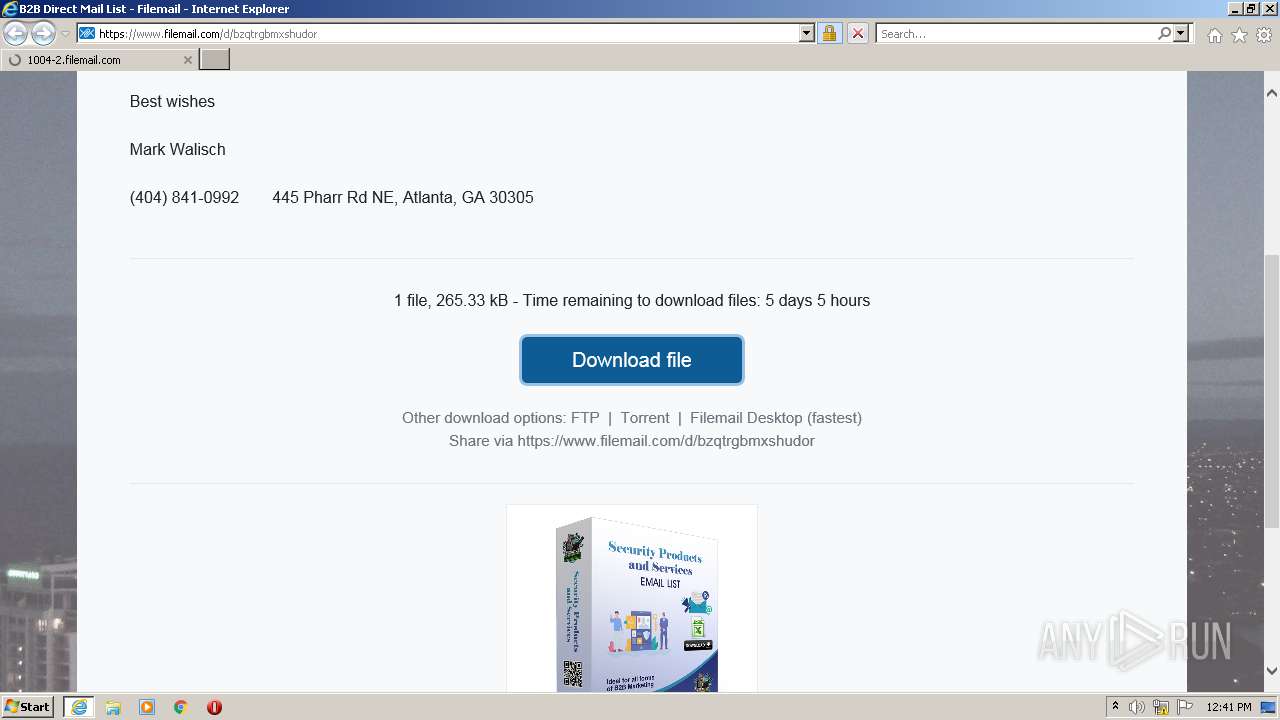
Task: Open the media player taskbar icon
Action: click(147, 707)
